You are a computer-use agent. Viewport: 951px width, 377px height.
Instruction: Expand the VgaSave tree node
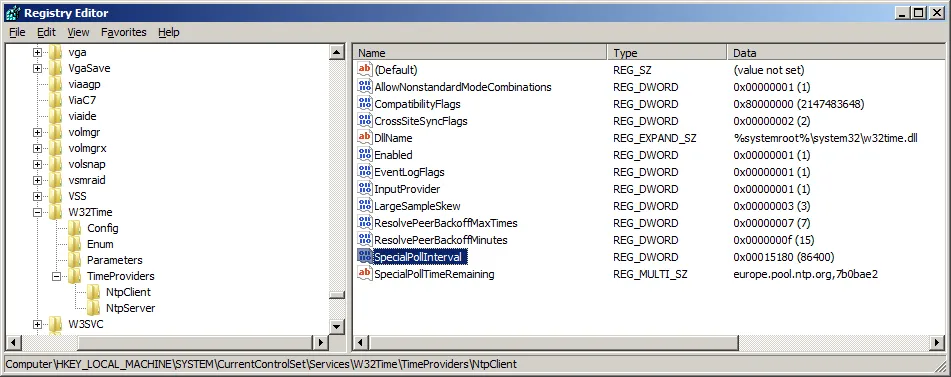pos(38,68)
